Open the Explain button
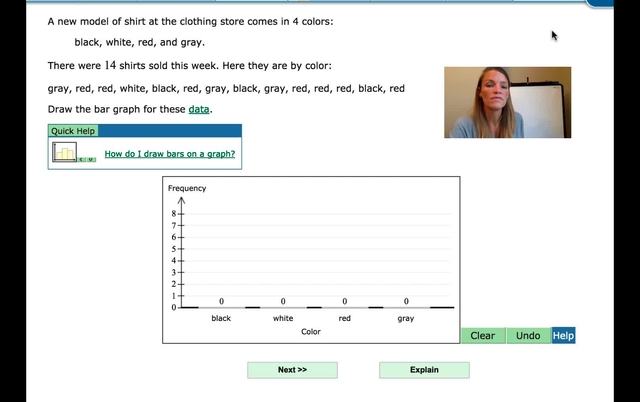 [x=424, y=370]
